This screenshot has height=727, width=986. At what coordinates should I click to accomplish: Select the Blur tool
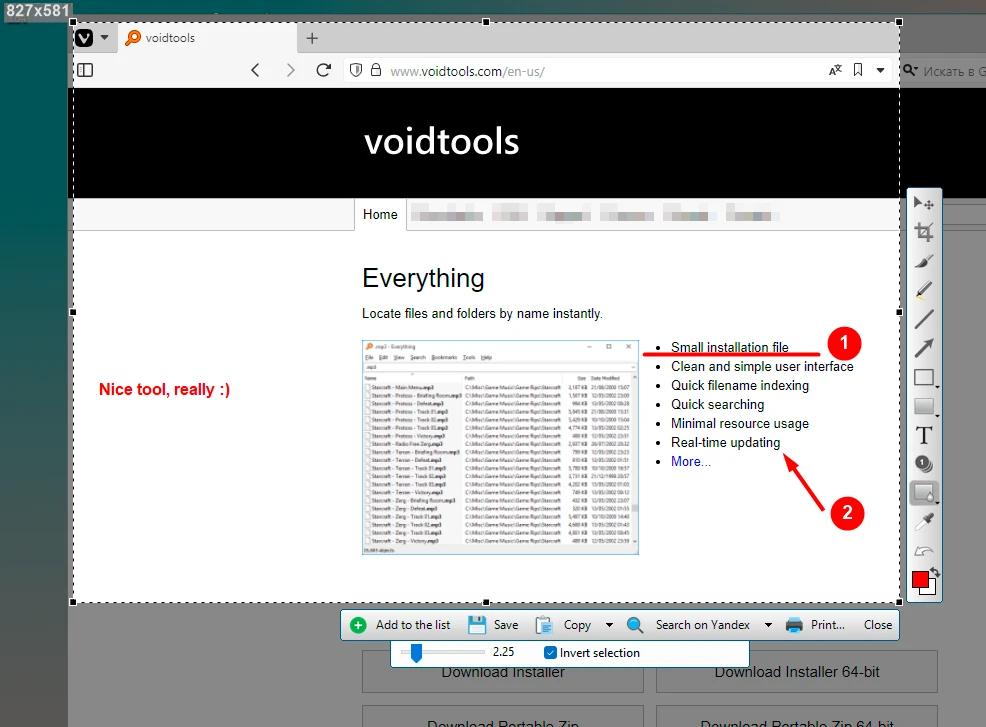tap(922, 493)
